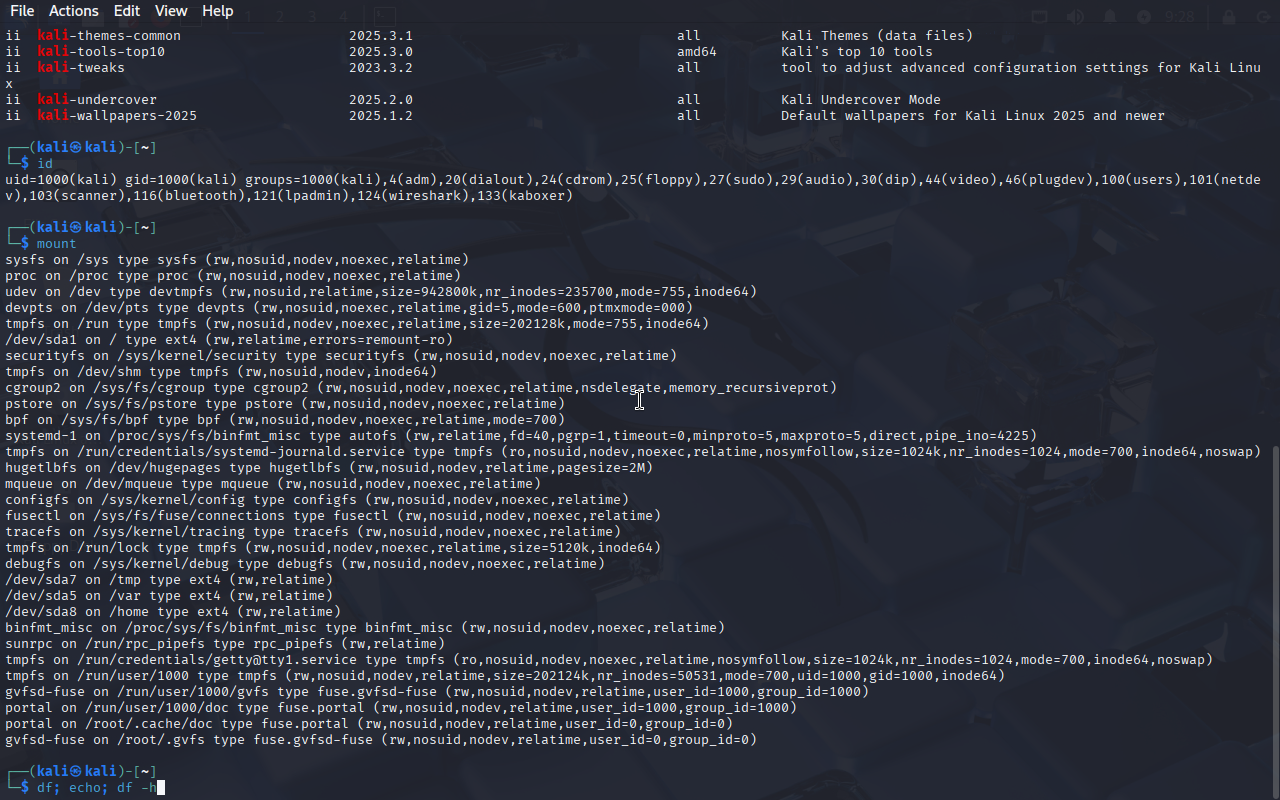Click the terminal's vertical scrollbar thumb
The image size is (1280, 800).
1275,620
